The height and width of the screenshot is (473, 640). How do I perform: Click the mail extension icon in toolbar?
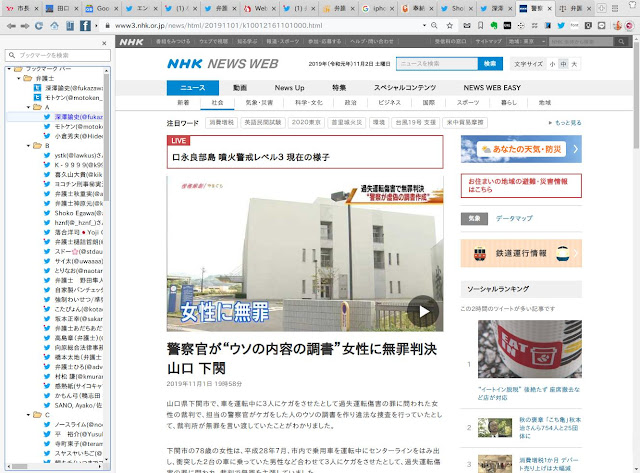[x=467, y=26]
